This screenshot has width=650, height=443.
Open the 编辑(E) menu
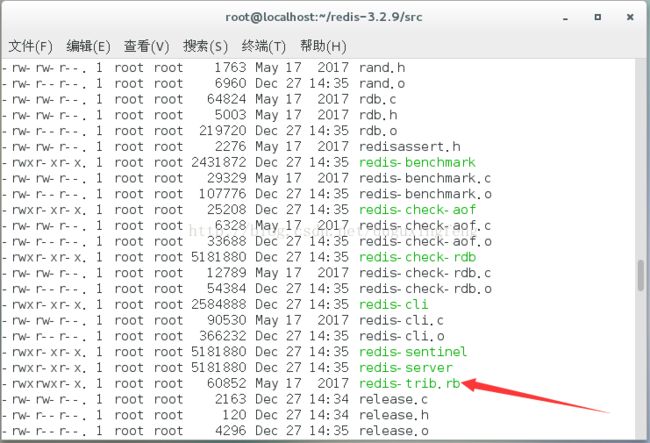(88, 46)
